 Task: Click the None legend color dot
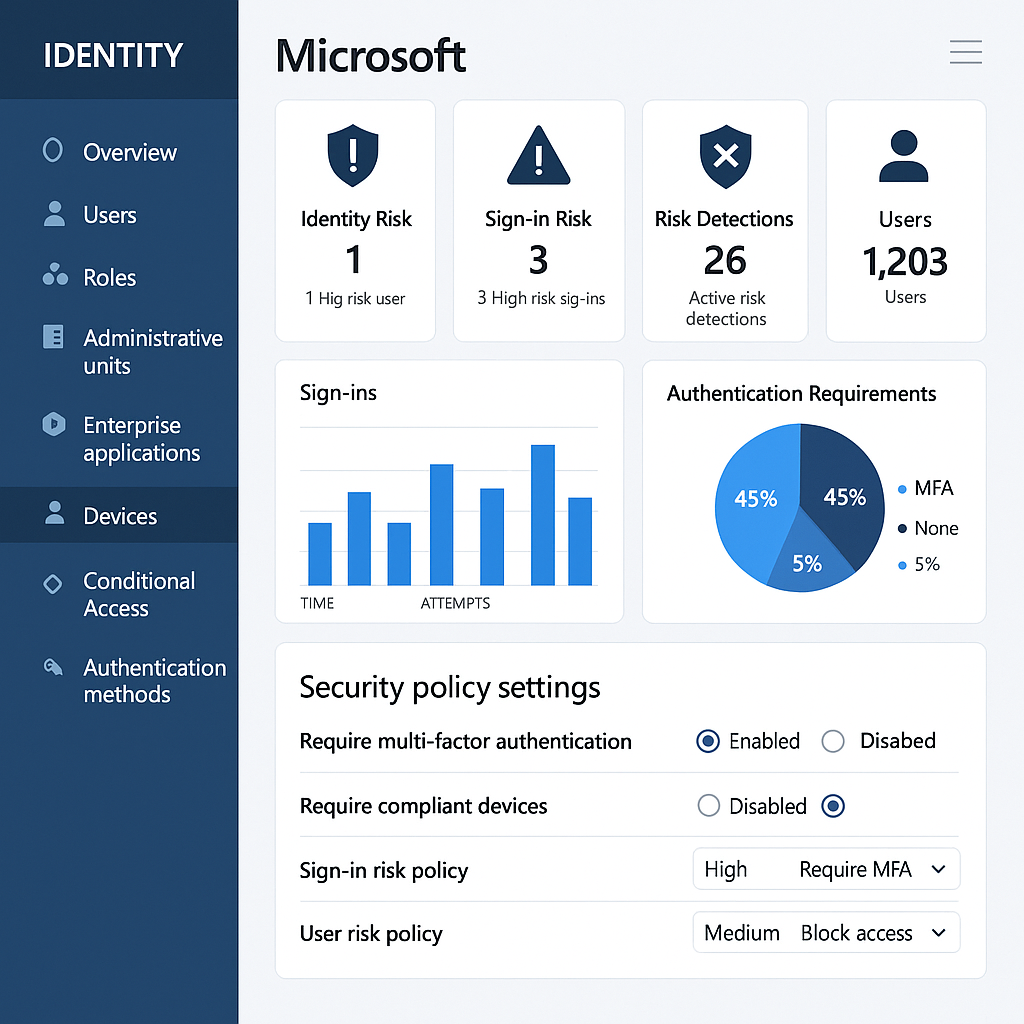(x=902, y=528)
